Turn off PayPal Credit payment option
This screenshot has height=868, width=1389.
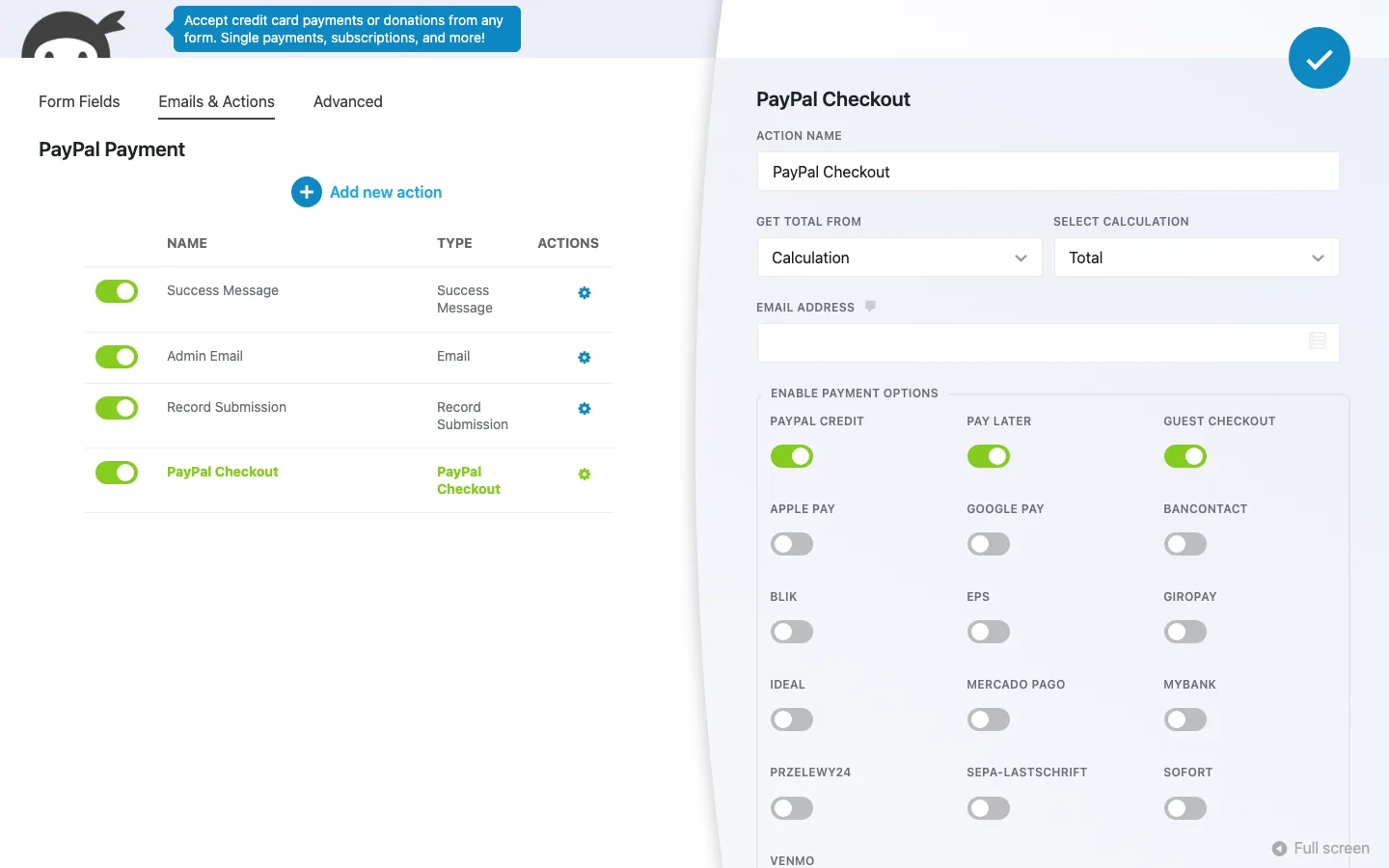pos(792,456)
